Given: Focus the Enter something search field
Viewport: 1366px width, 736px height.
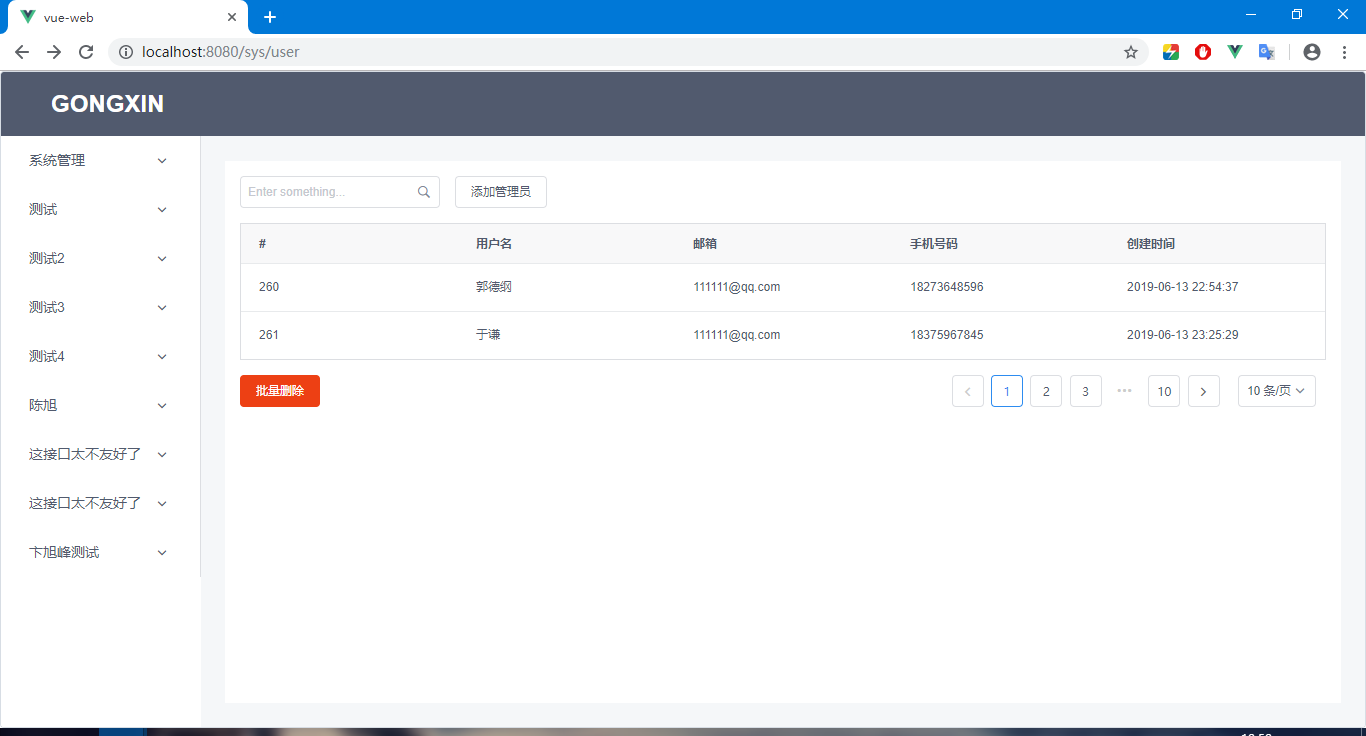Looking at the screenshot, I should (340, 192).
